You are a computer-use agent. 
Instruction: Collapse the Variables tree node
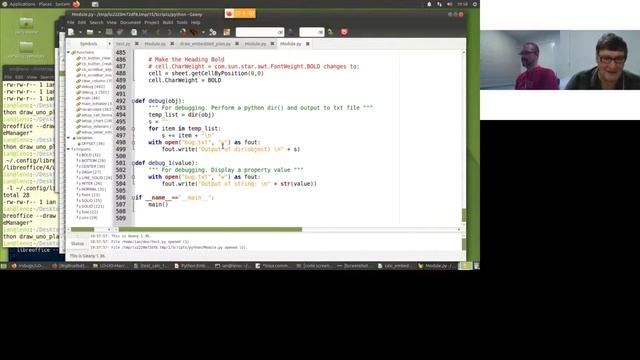point(69,138)
